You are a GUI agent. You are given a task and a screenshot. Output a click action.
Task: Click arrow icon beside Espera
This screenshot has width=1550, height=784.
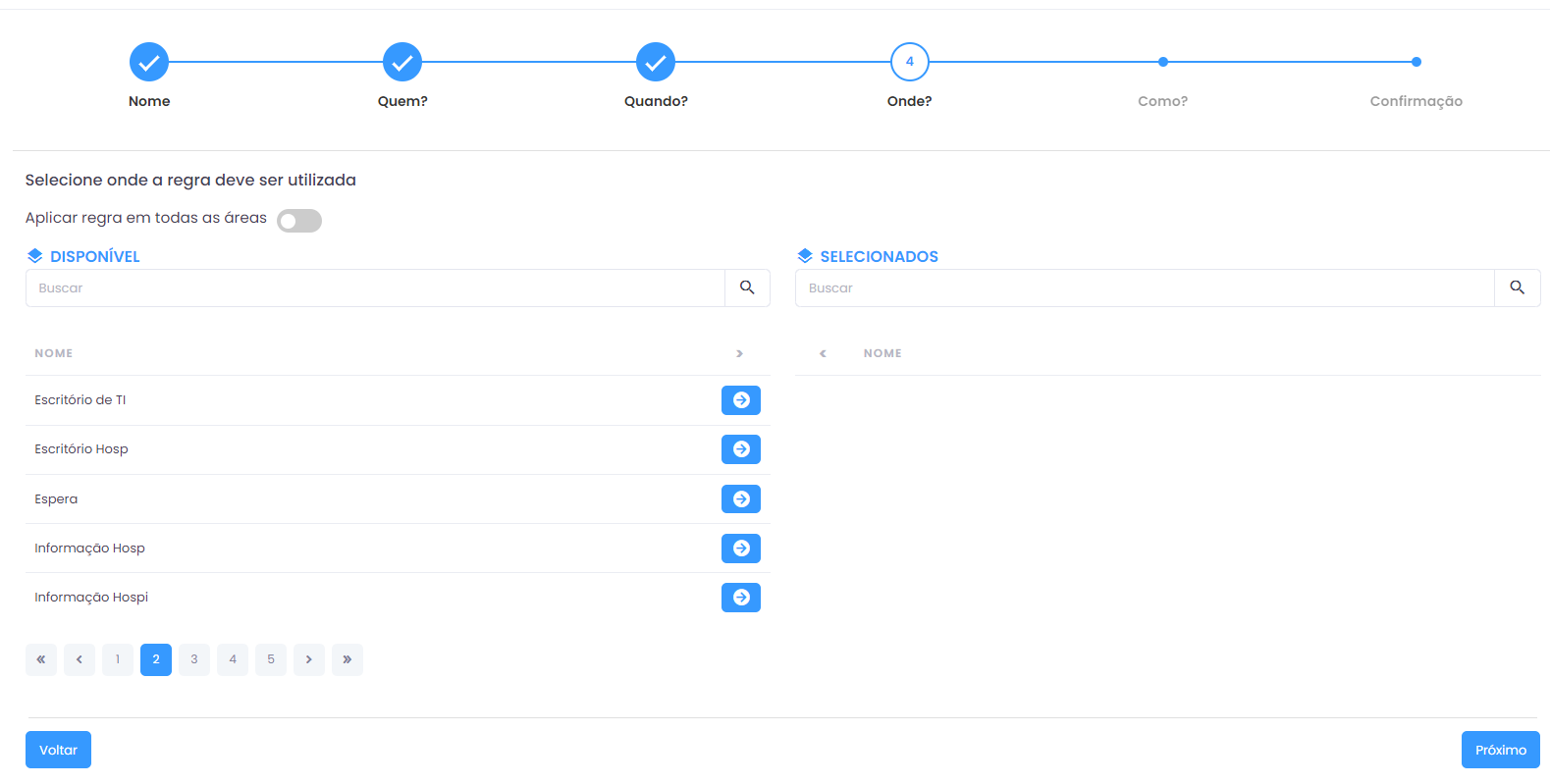740,499
